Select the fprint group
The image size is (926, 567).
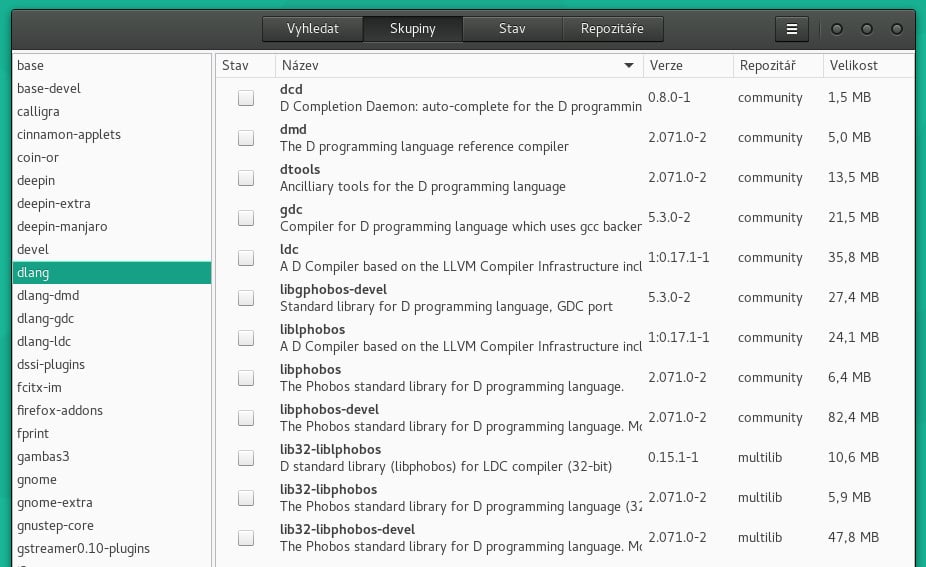(x=112, y=434)
